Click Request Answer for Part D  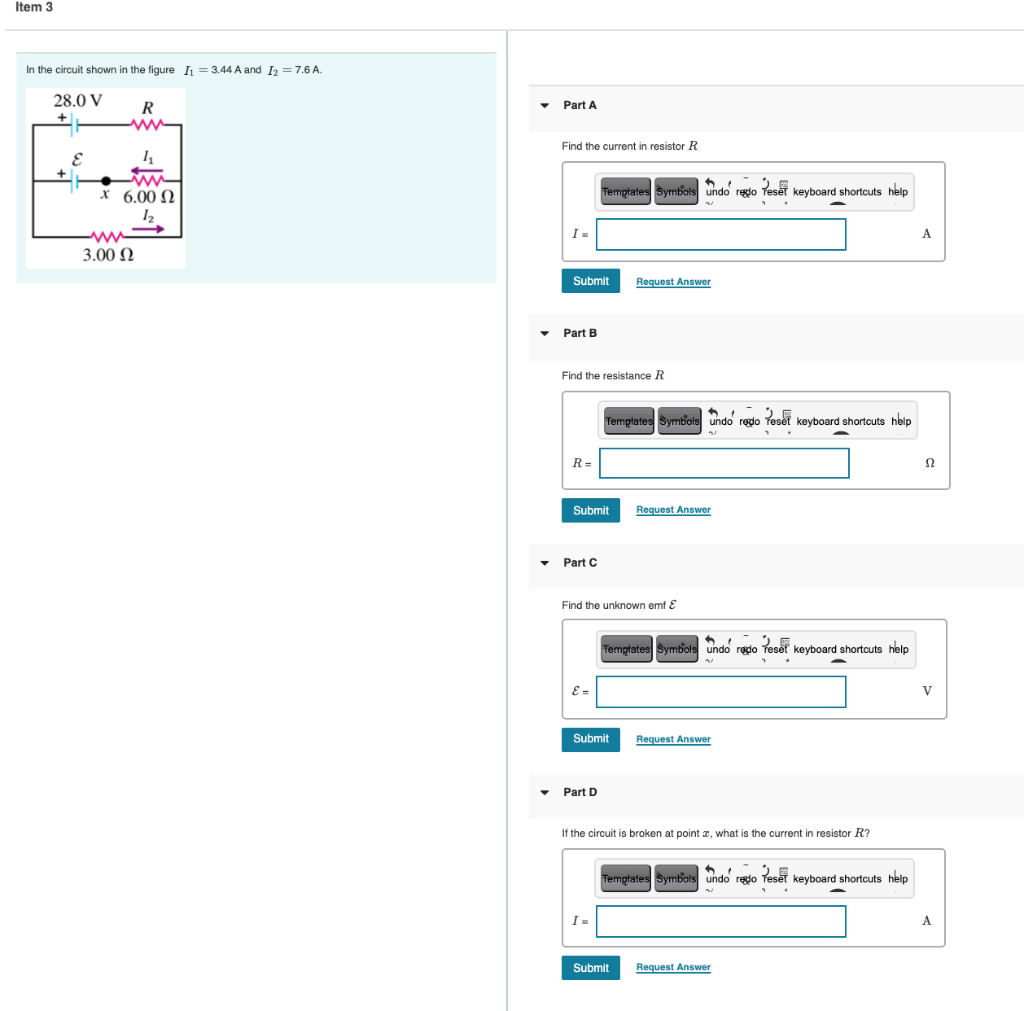tap(673, 967)
